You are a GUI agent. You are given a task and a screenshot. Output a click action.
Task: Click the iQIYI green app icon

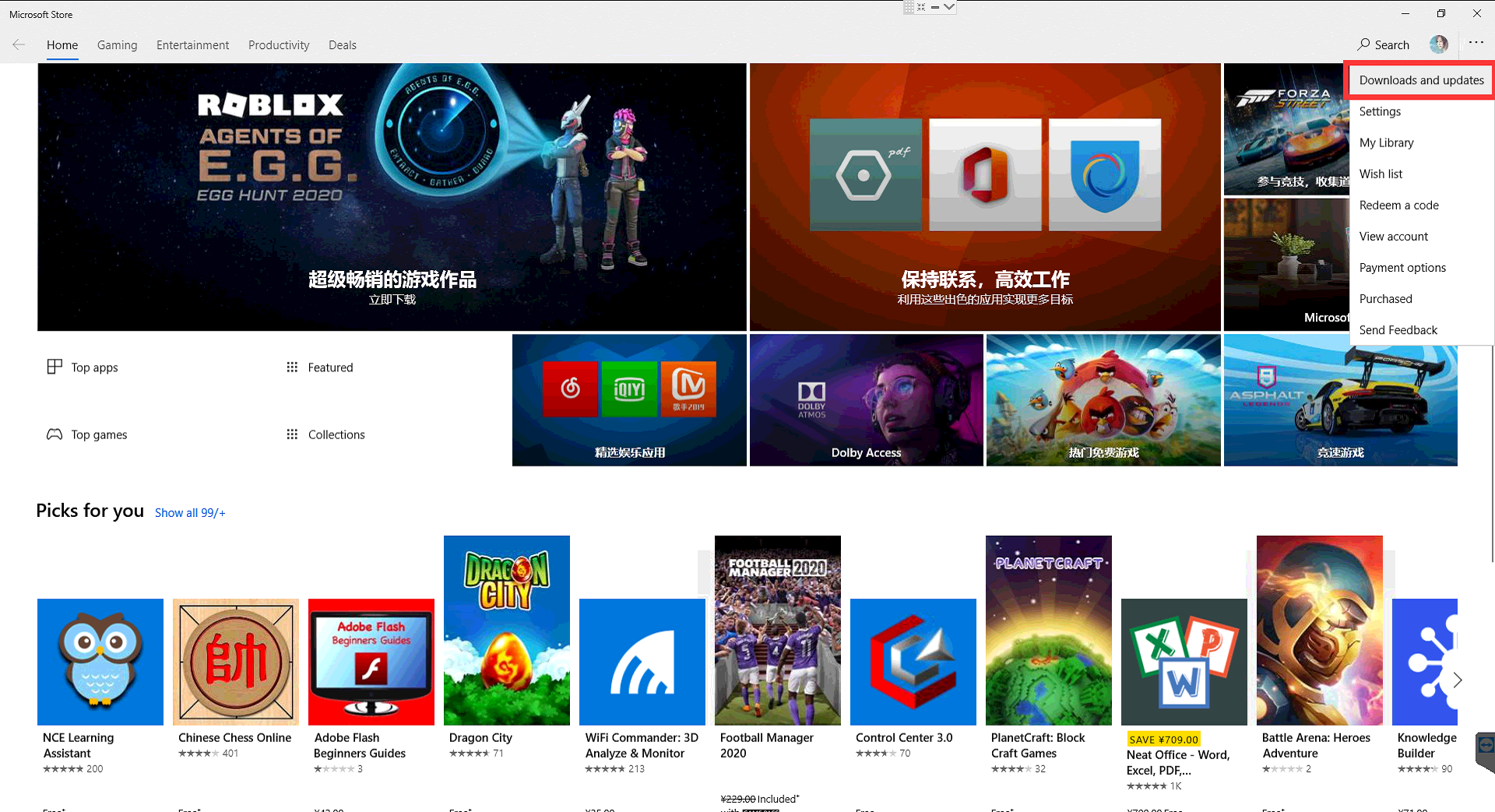click(629, 388)
